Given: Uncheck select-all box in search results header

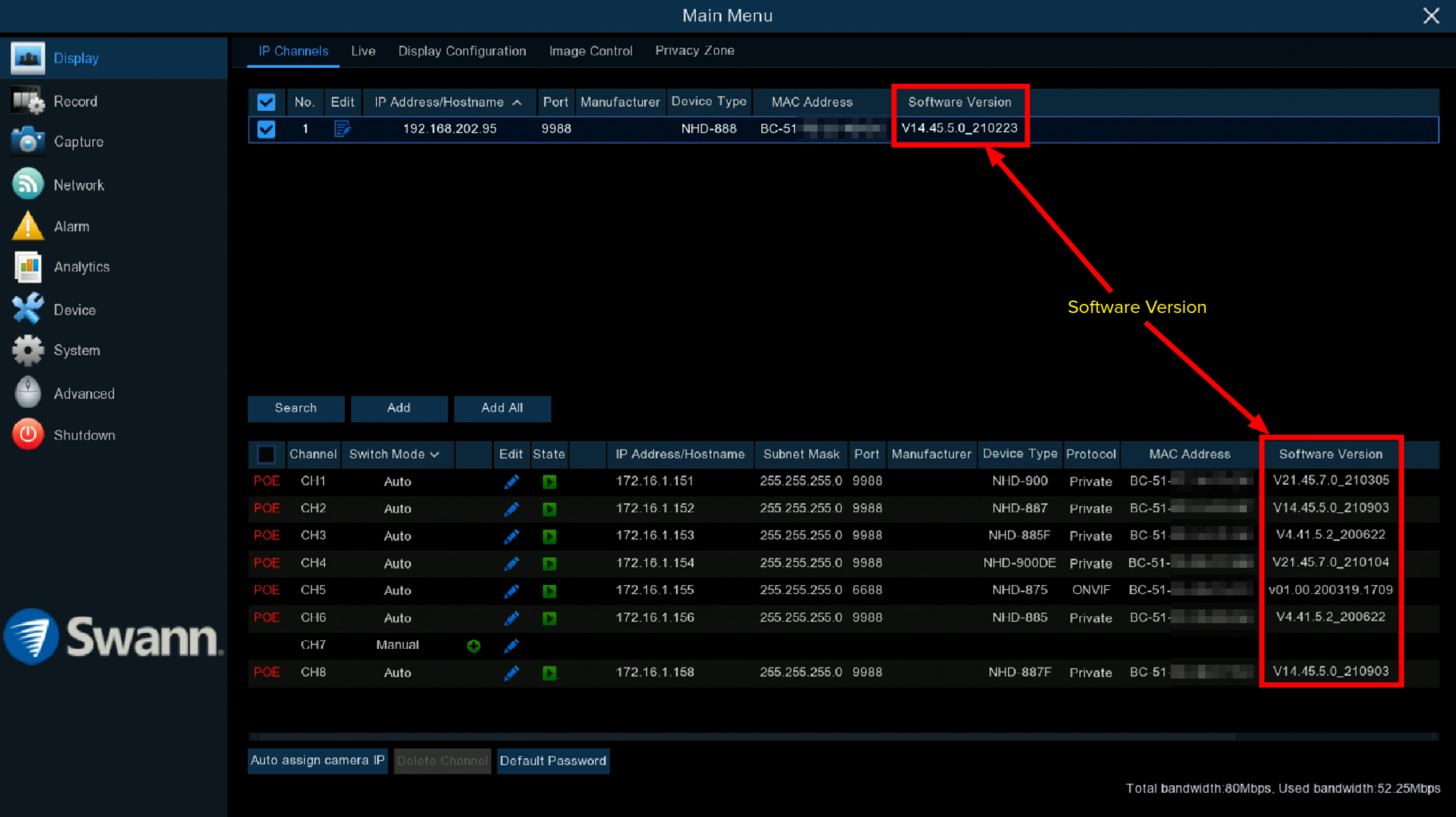Looking at the screenshot, I should [x=266, y=102].
